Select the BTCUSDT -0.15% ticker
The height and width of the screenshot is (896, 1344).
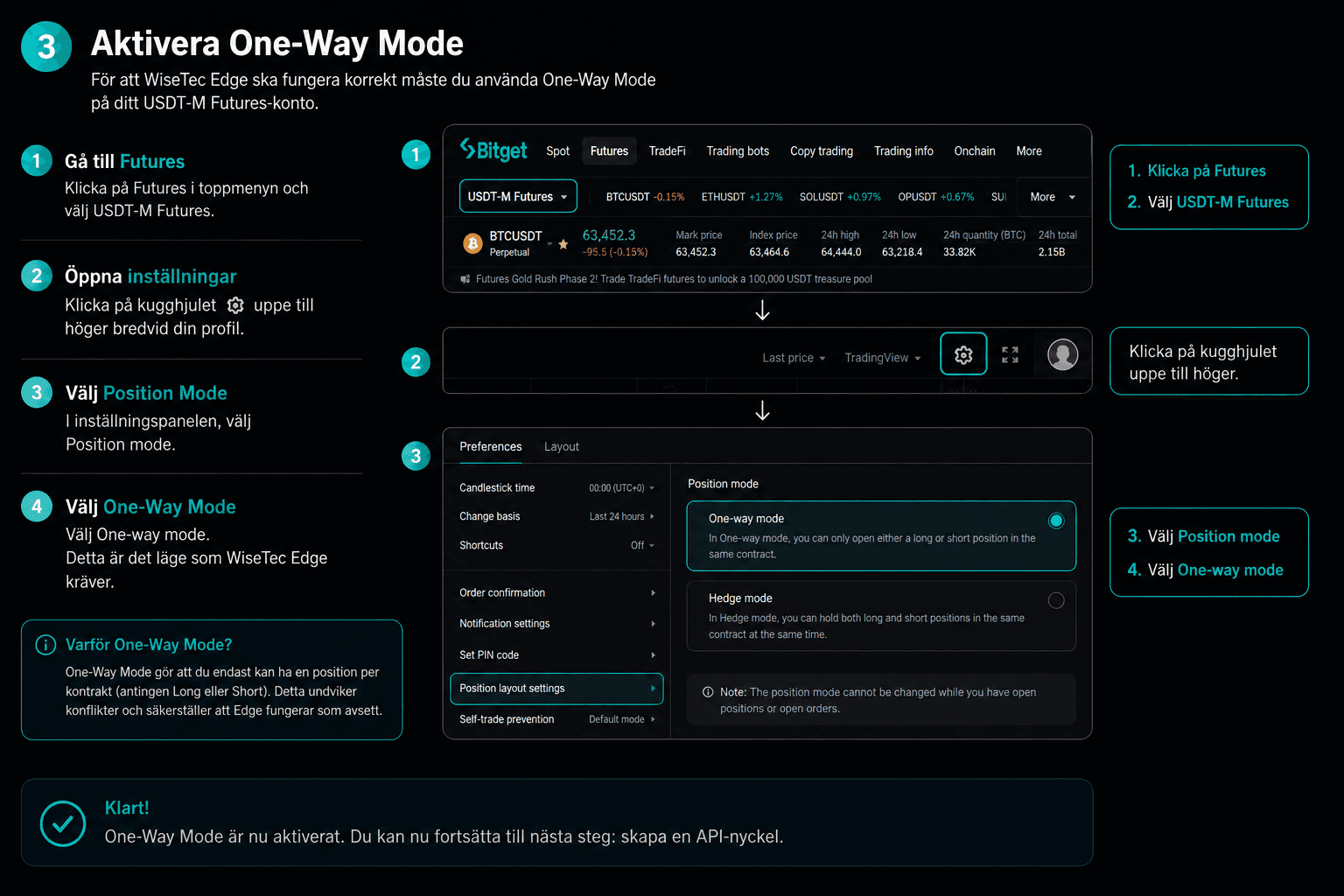coord(645,197)
